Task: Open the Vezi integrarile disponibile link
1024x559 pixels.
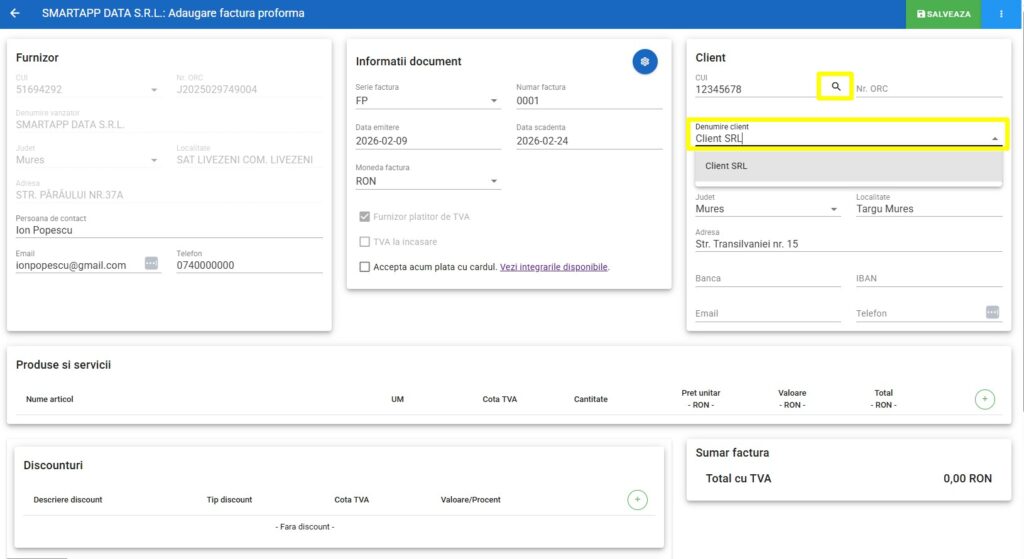Action: pos(553,267)
